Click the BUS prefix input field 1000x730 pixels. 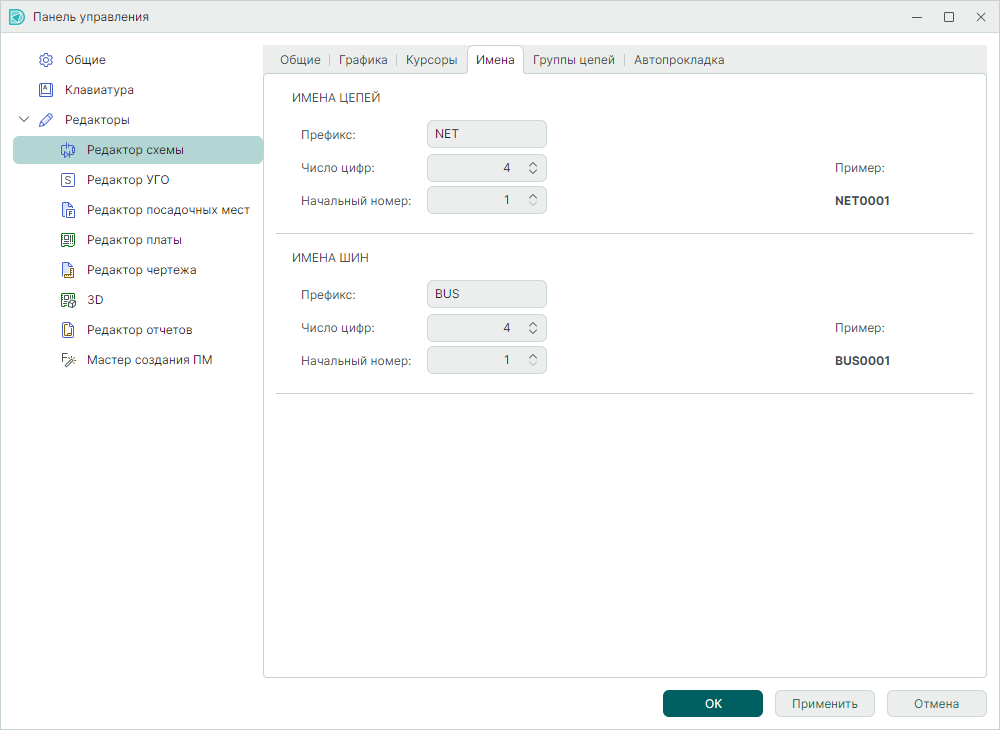click(x=486, y=294)
